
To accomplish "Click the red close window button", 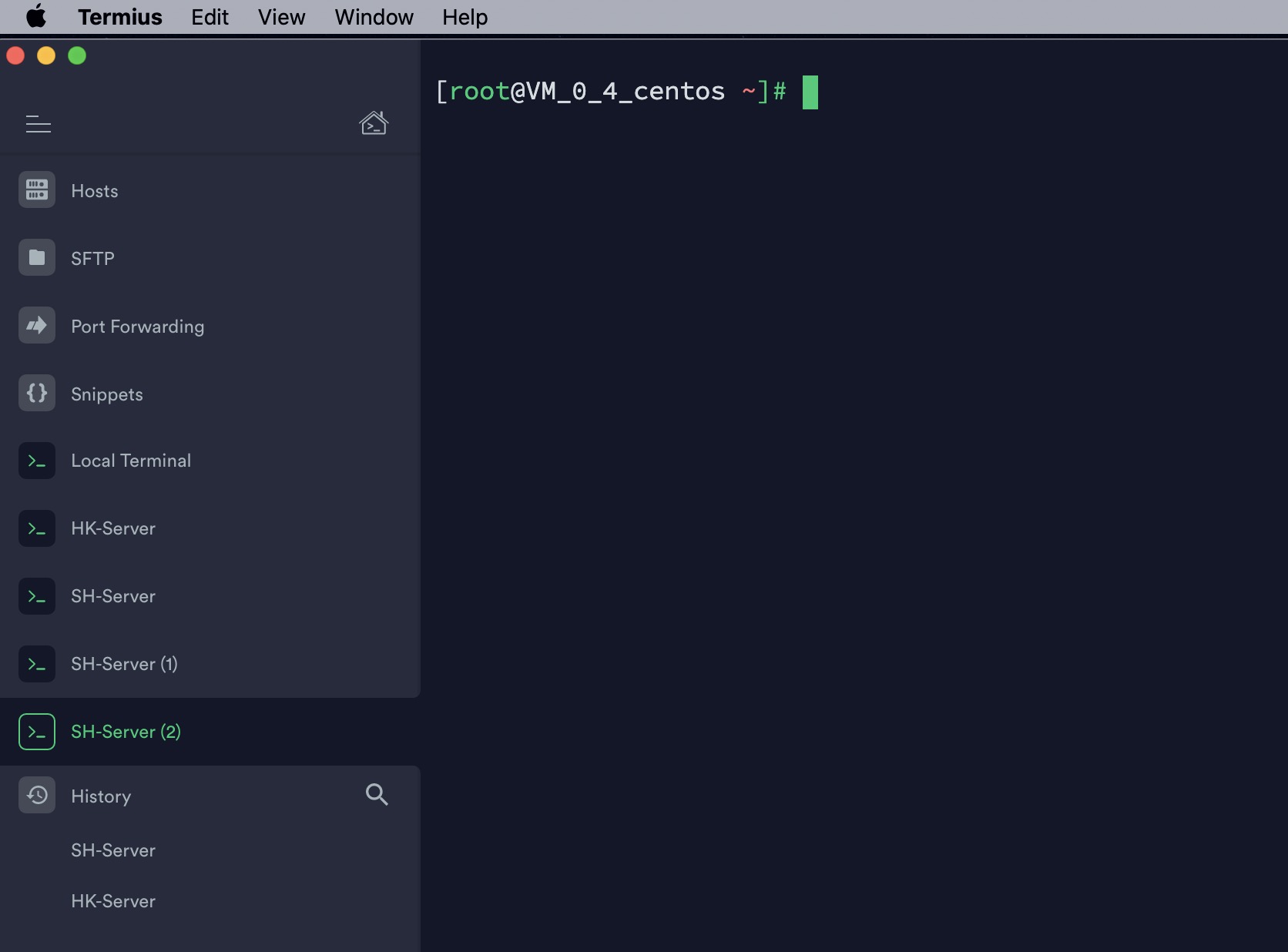I will click(15, 55).
